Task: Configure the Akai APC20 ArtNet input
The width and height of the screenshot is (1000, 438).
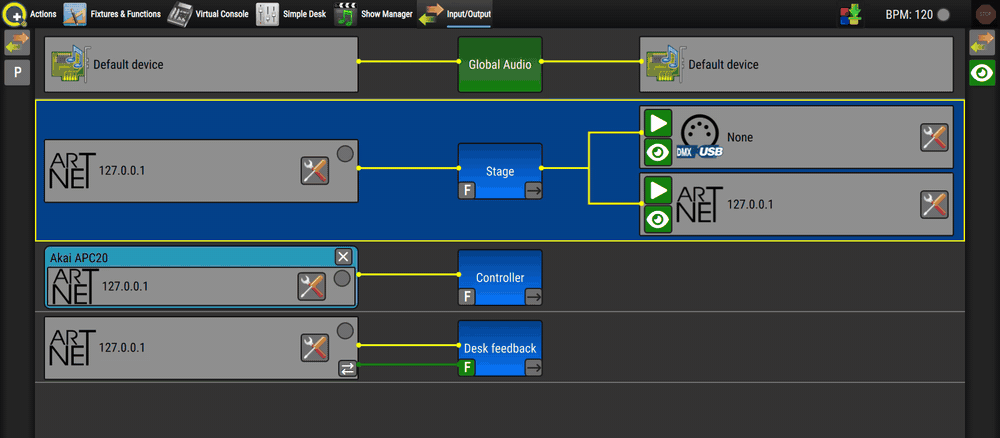Action: click(311, 286)
